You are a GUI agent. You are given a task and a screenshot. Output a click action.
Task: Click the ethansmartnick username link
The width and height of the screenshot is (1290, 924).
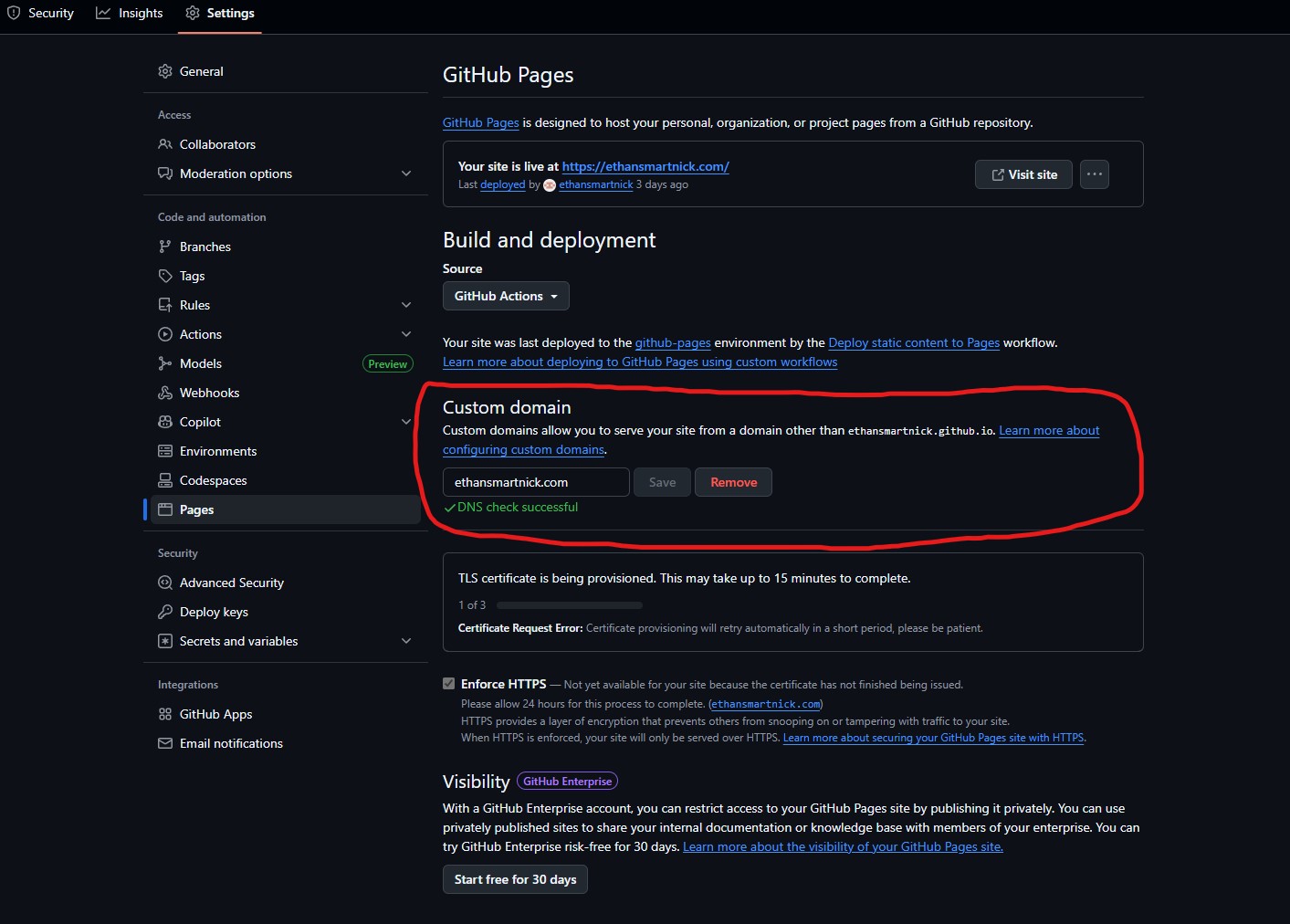pyautogui.click(x=596, y=184)
